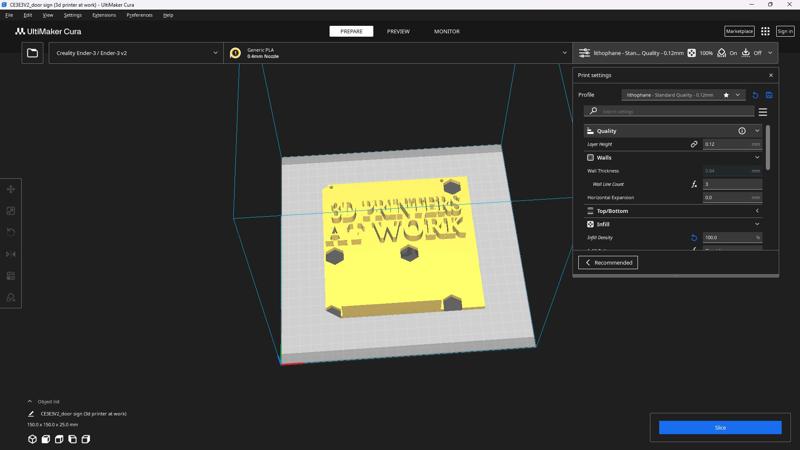Switch to top view cube icon
The height and width of the screenshot is (450, 800).
click(x=59, y=439)
